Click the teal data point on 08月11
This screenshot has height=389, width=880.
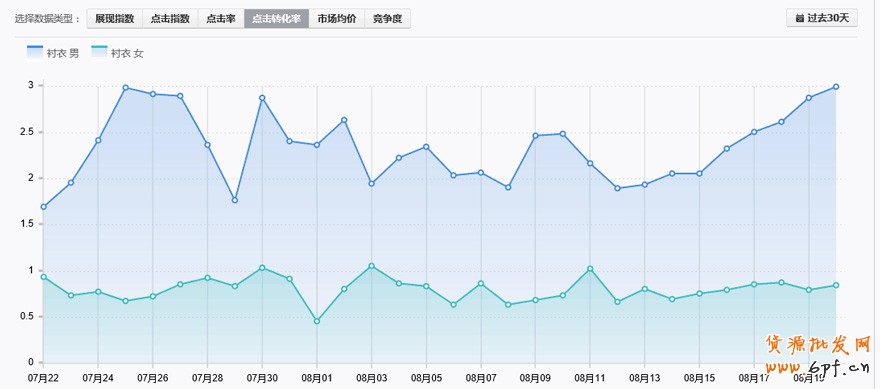(590, 269)
